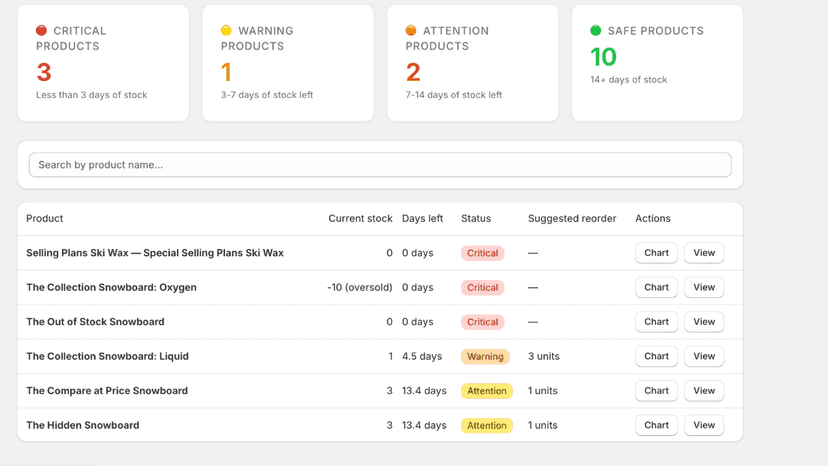
Task: Click the Attention badge for Compare at Price Snowboard
Action: coord(487,391)
